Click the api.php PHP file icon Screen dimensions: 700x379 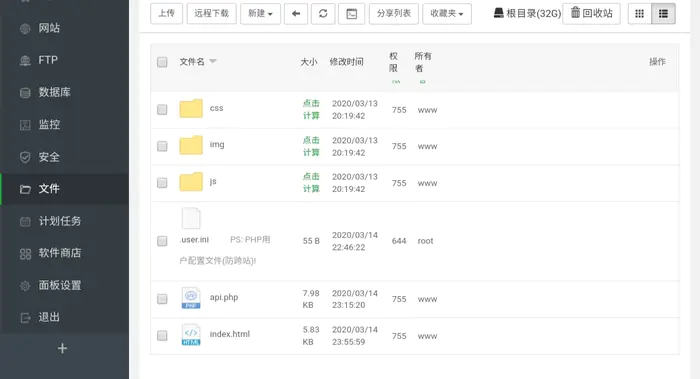pyautogui.click(x=191, y=298)
